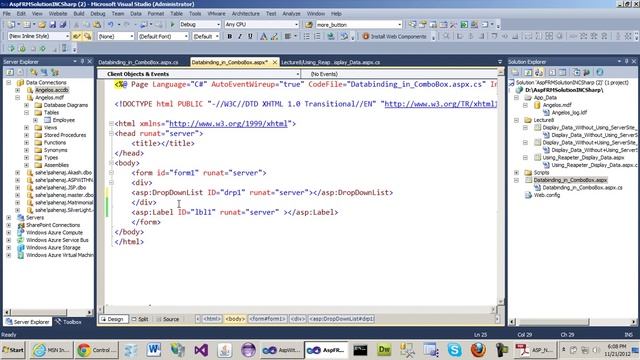Open command prompt icon in taskbar
This screenshot has height=360, width=640.
tap(360, 350)
